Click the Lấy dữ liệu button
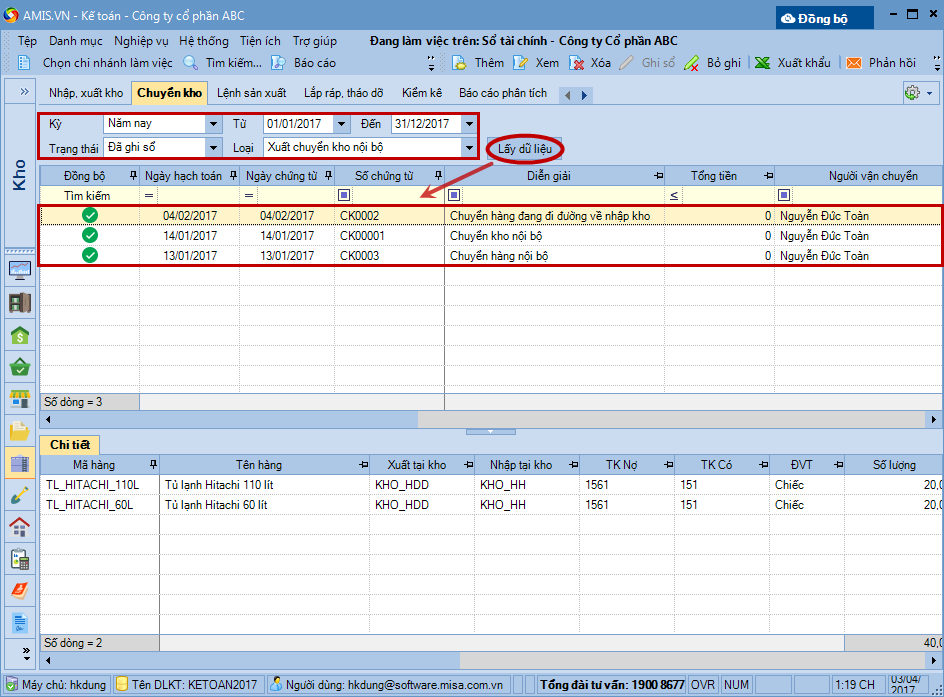This screenshot has width=944, height=697. [525, 149]
